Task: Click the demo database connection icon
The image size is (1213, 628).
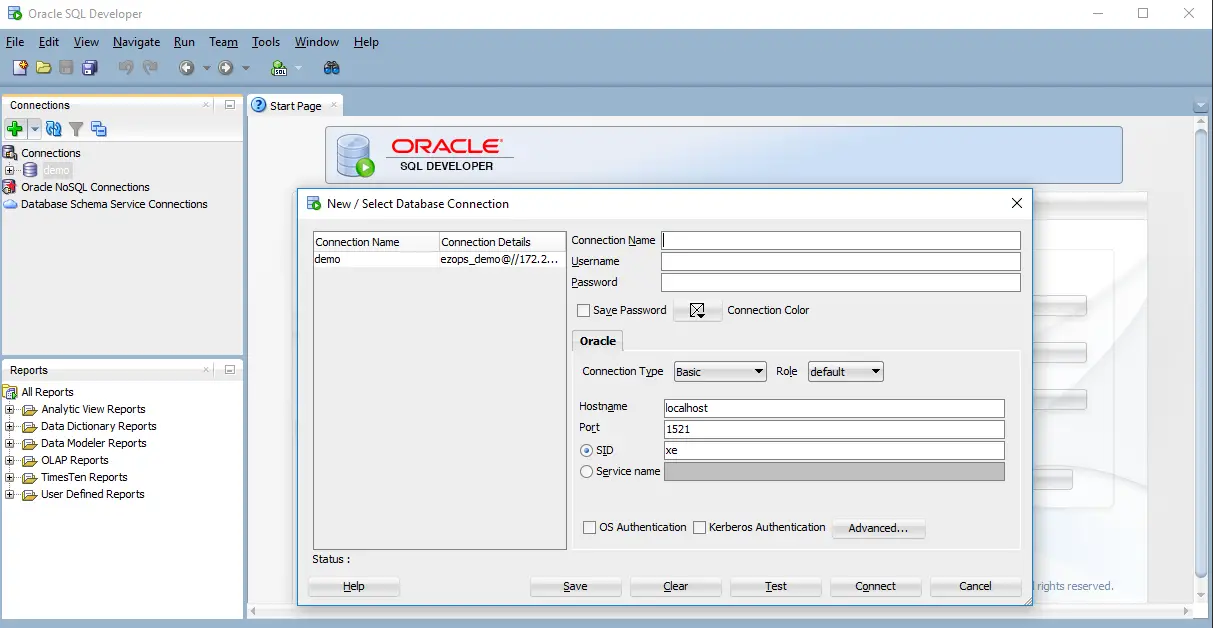Action: (x=30, y=170)
